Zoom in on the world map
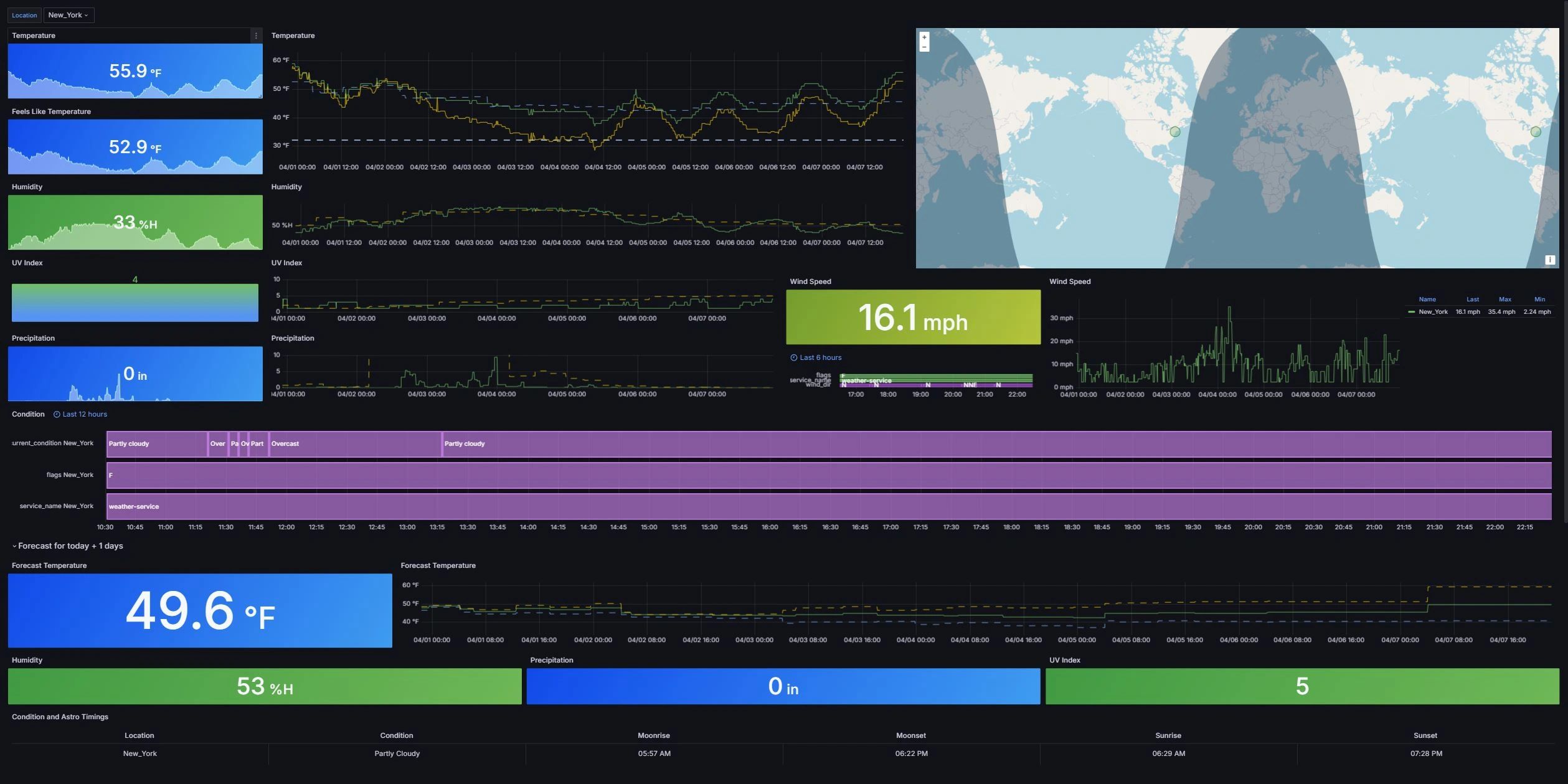This screenshot has width=1568, height=784. [924, 37]
